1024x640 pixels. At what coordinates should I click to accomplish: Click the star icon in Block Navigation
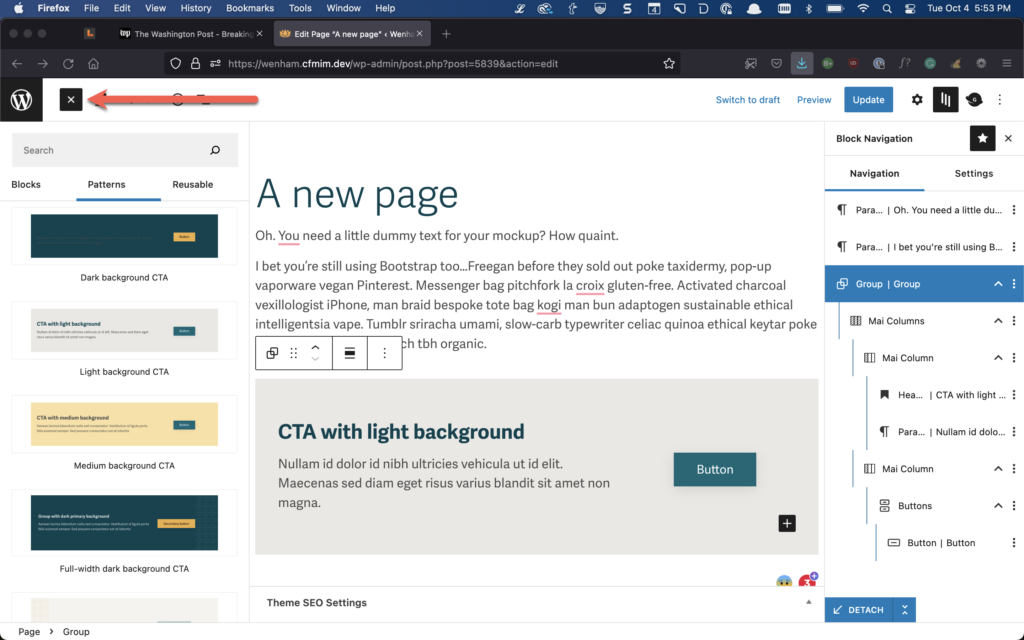(x=982, y=139)
